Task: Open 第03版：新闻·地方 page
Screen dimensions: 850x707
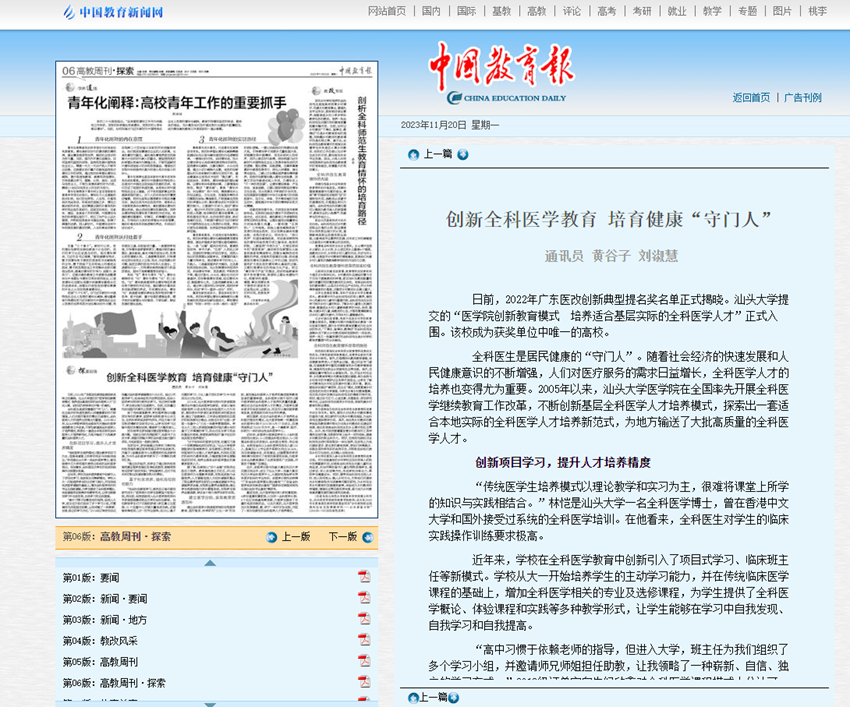Action: pos(105,620)
